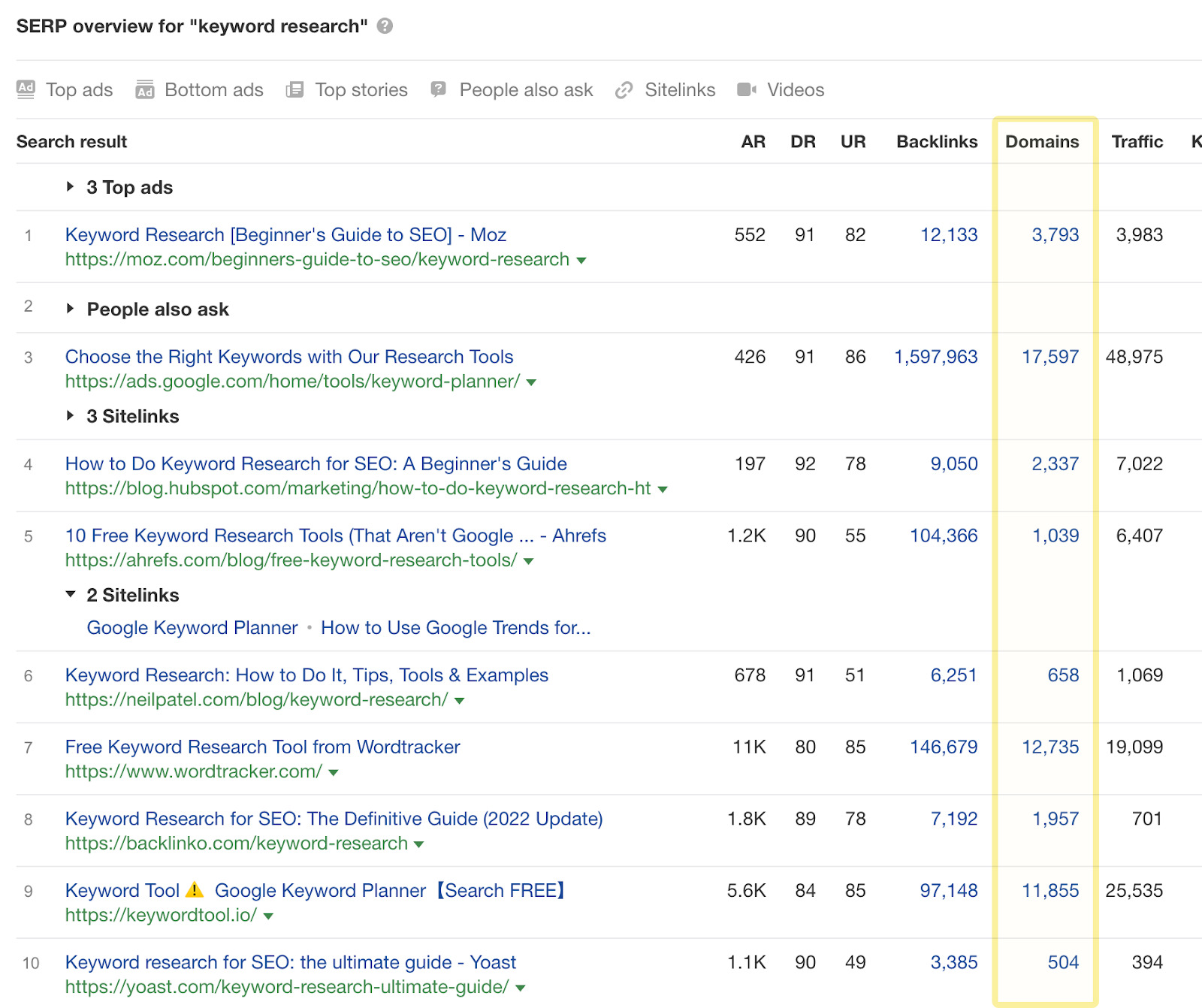
Task: Click the DR column header
Action: 803,141
